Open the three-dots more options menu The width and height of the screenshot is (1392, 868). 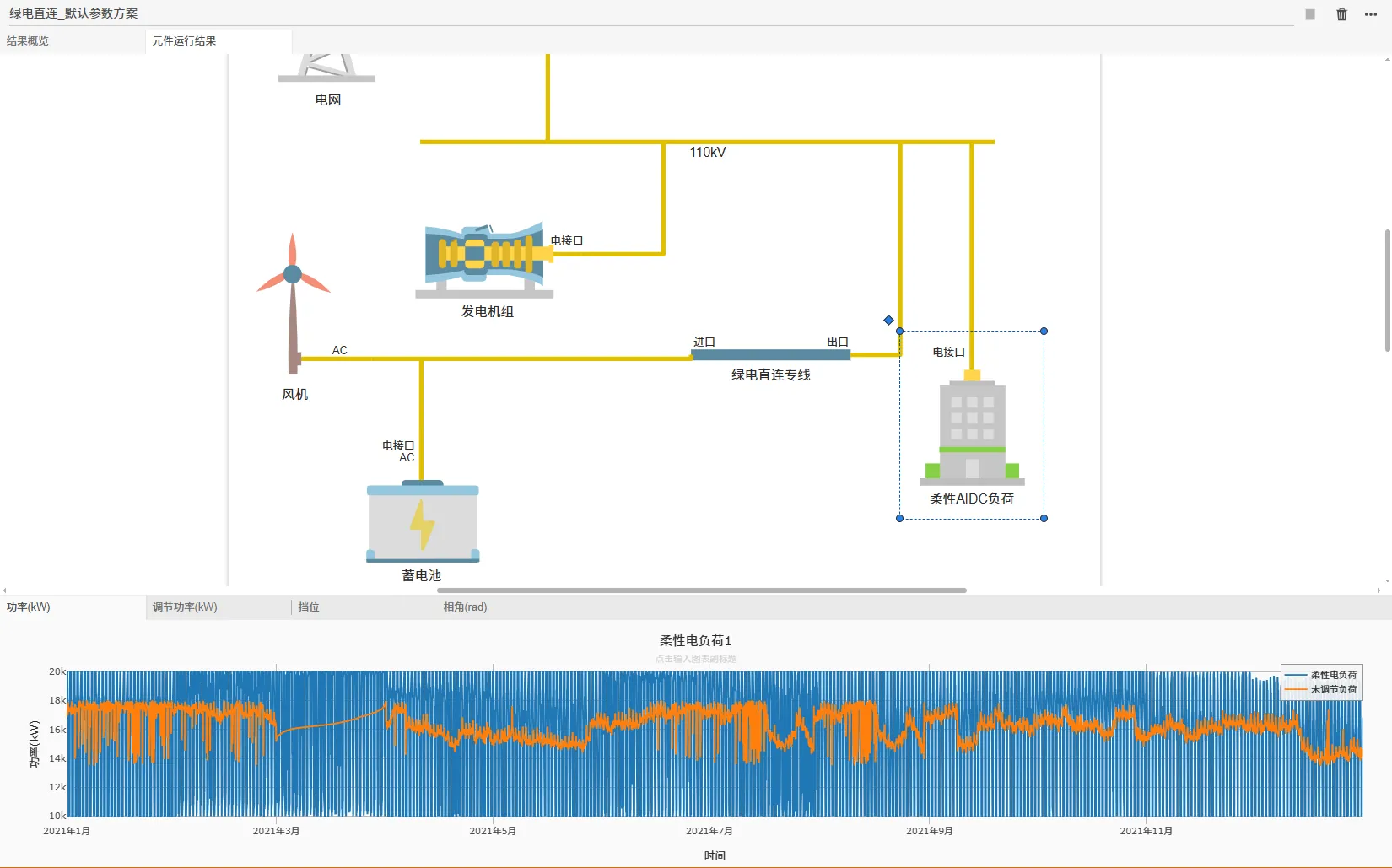[x=1371, y=14]
